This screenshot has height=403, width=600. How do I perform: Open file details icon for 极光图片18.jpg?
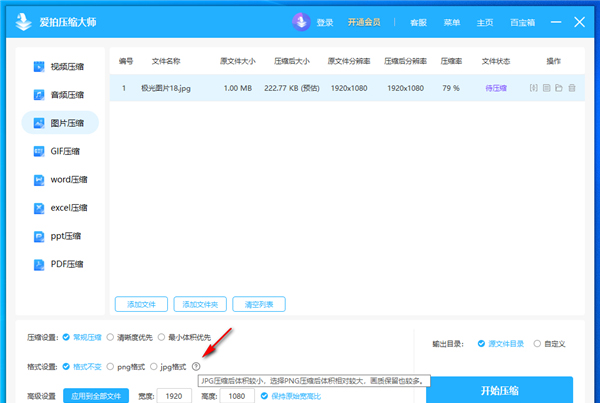[x=547, y=88]
